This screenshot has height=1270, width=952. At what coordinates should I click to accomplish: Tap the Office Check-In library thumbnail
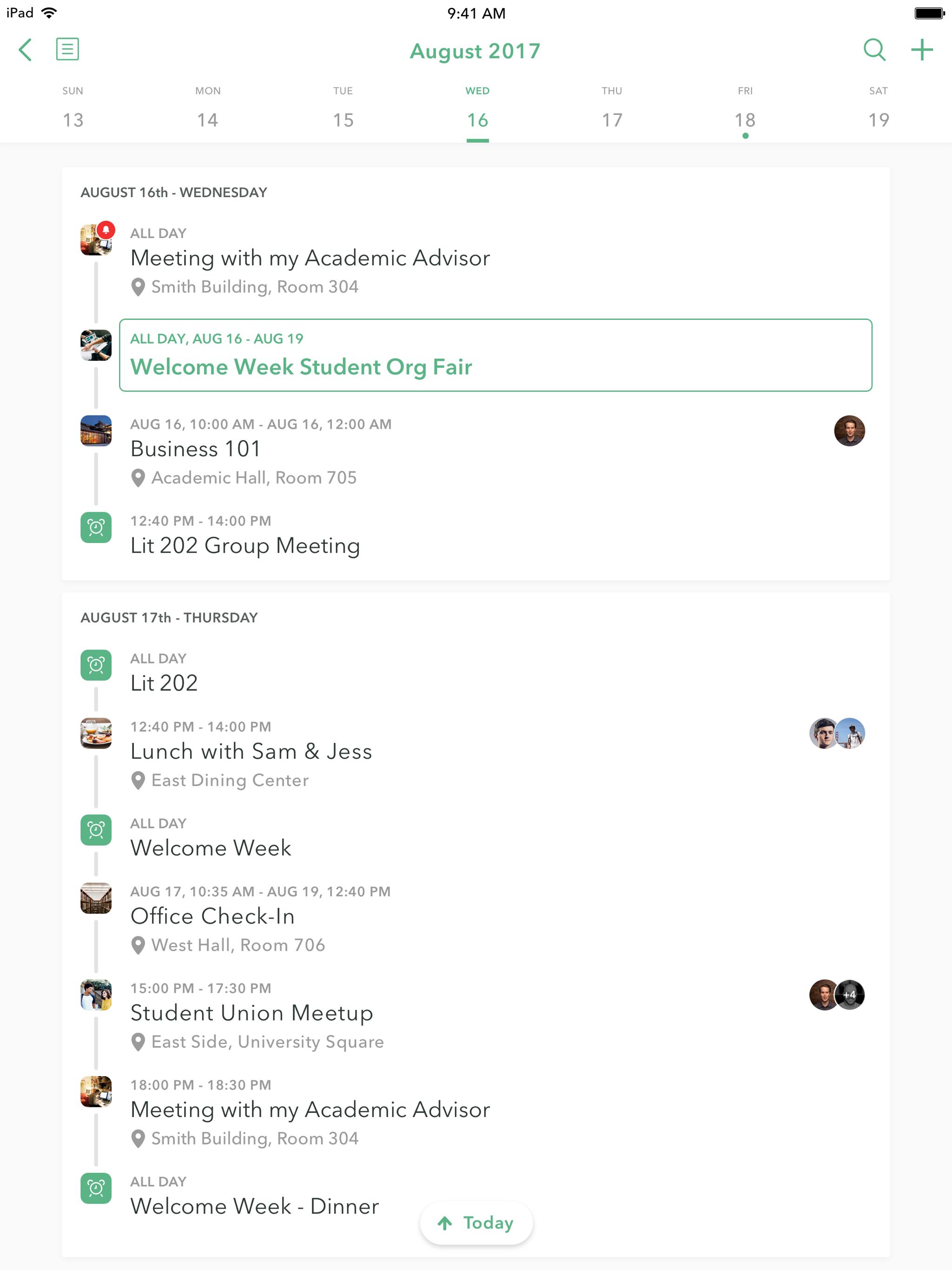pos(96,898)
